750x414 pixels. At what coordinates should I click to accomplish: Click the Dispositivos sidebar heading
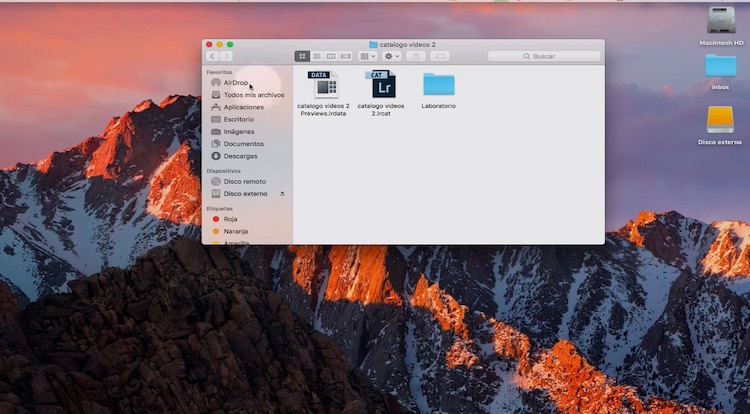[223, 171]
